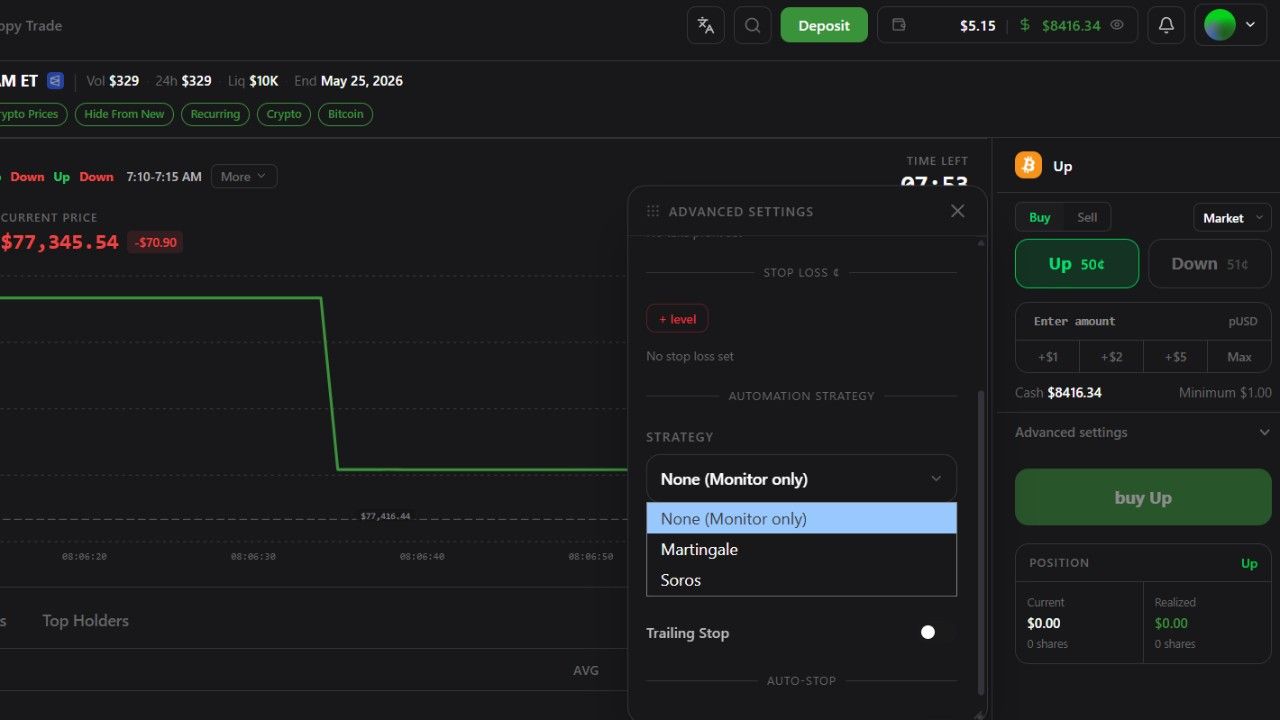
Task: Open the More dropdown near time range
Action: click(x=244, y=176)
